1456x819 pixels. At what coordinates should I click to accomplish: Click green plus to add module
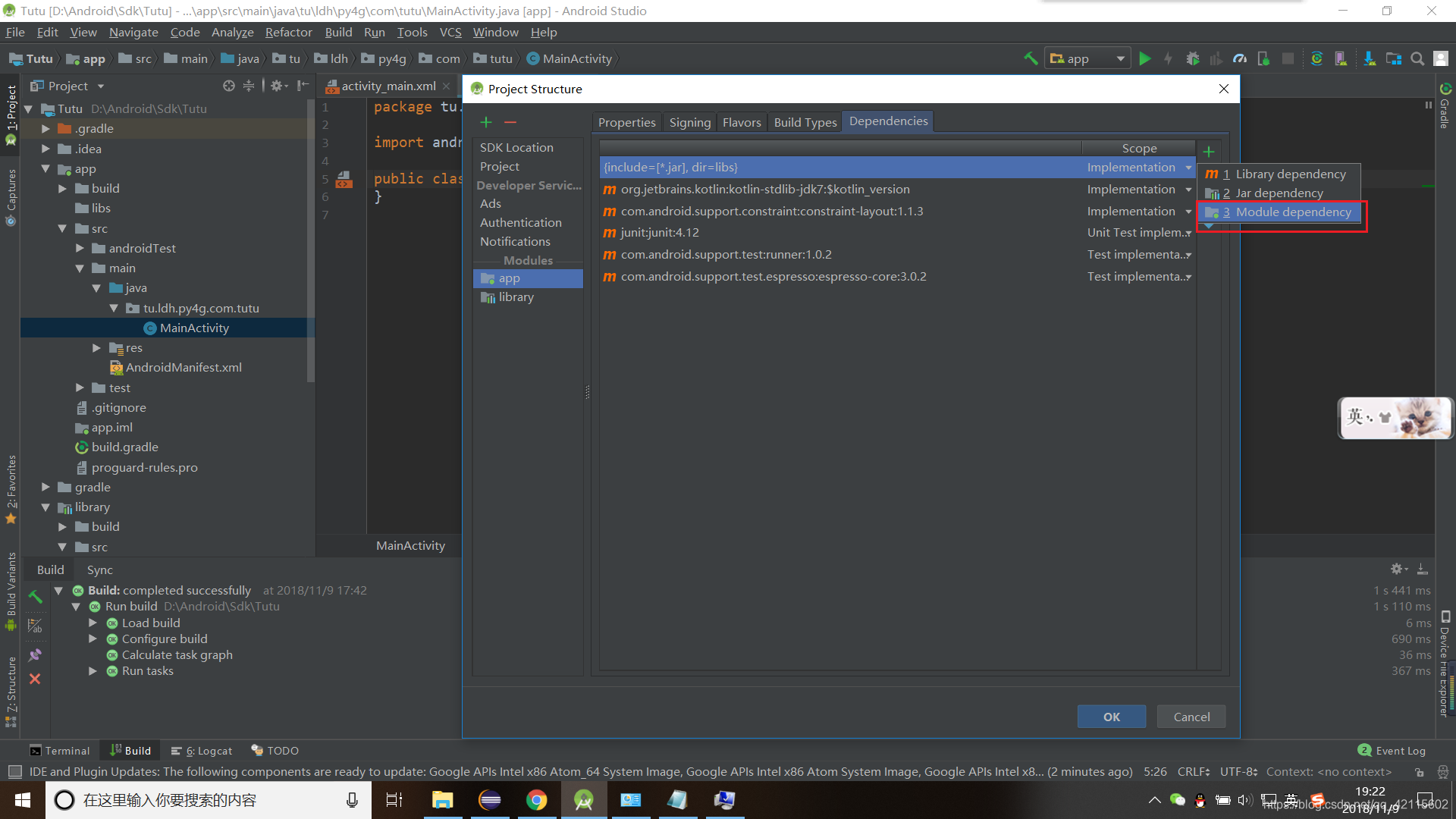click(x=486, y=122)
